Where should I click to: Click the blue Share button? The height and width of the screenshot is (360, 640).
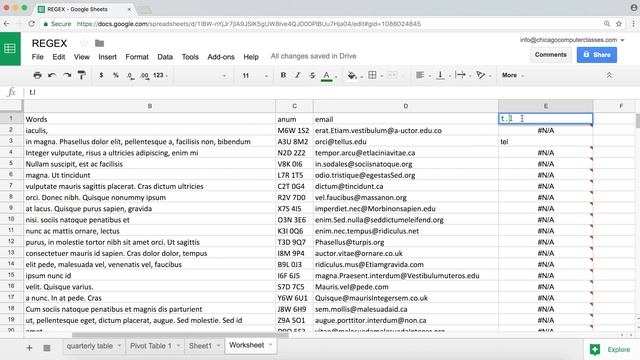click(597, 55)
